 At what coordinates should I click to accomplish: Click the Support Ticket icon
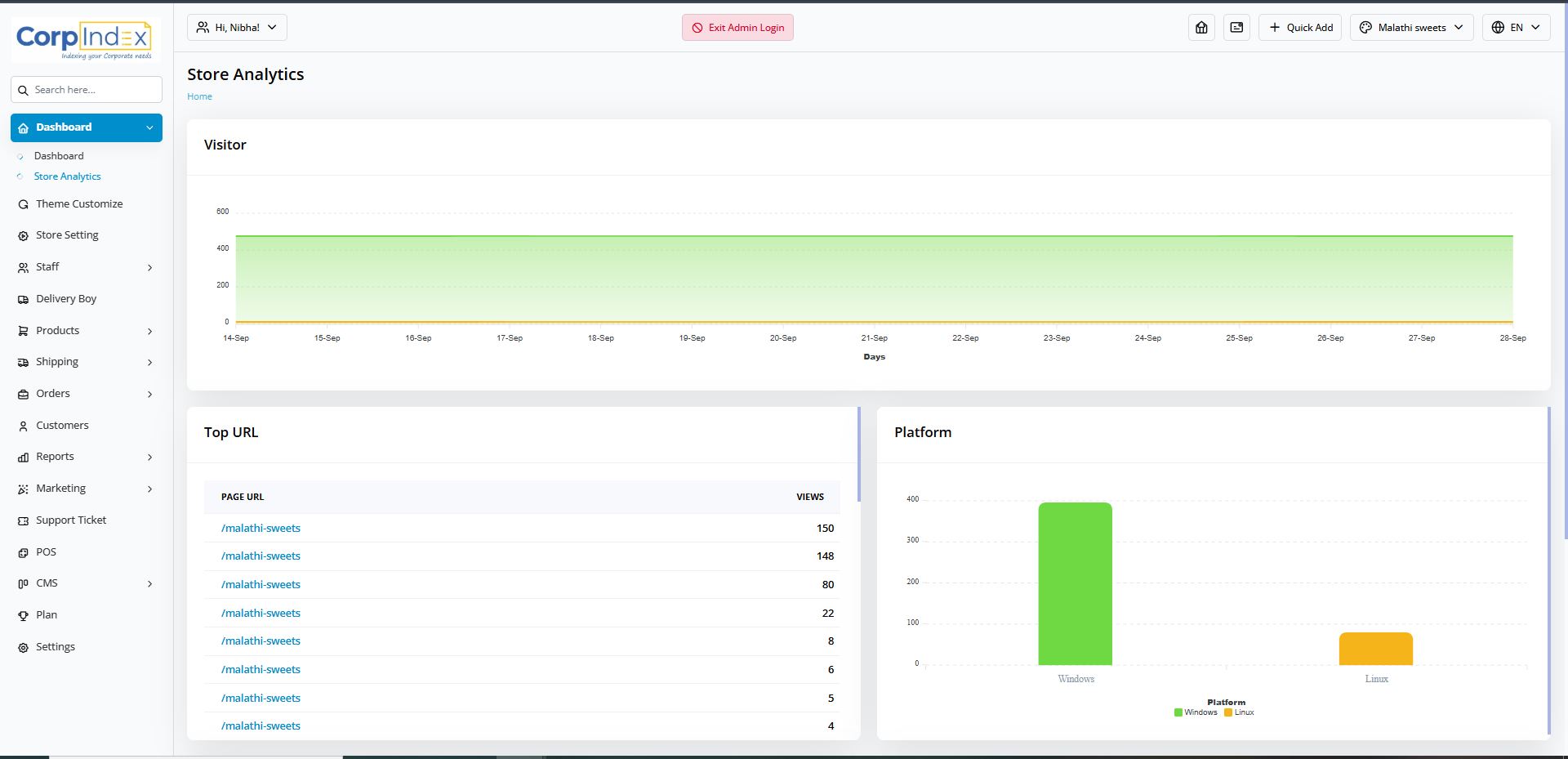pyautogui.click(x=23, y=521)
